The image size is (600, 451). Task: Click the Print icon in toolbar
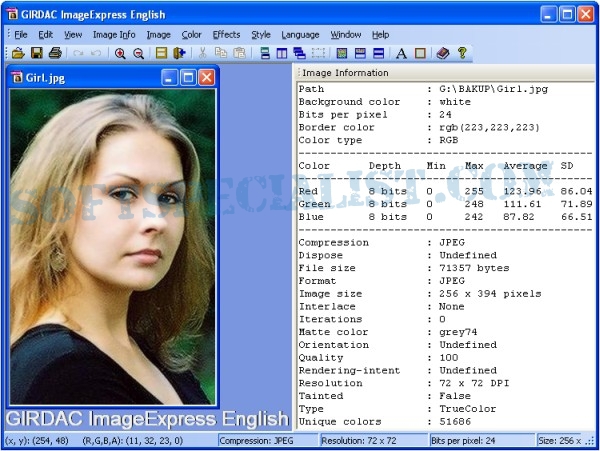(x=55, y=53)
